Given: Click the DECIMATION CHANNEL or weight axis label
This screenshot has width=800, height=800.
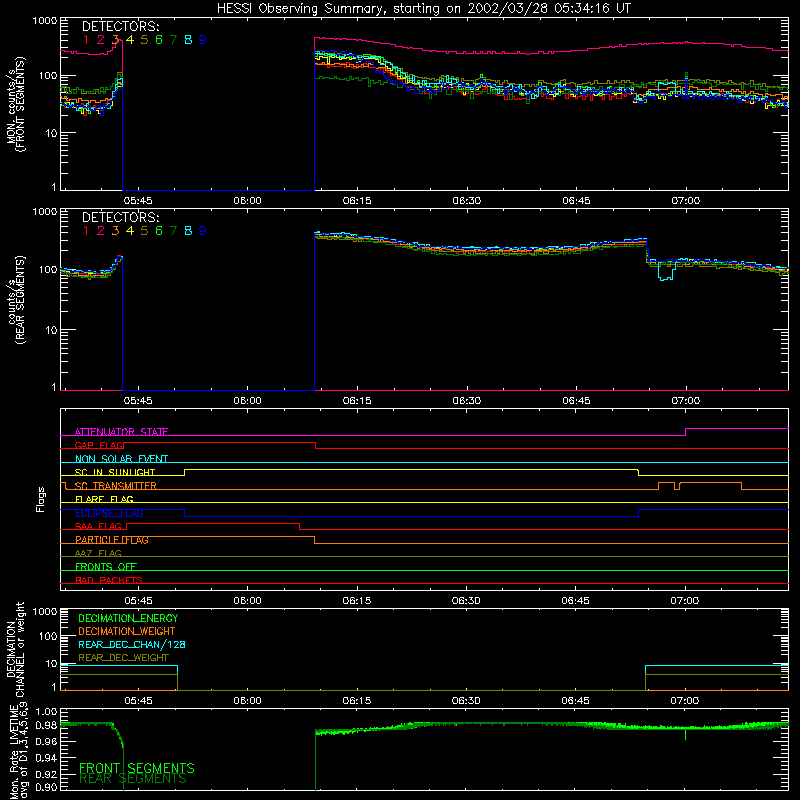Looking at the screenshot, I should (x=15, y=649).
